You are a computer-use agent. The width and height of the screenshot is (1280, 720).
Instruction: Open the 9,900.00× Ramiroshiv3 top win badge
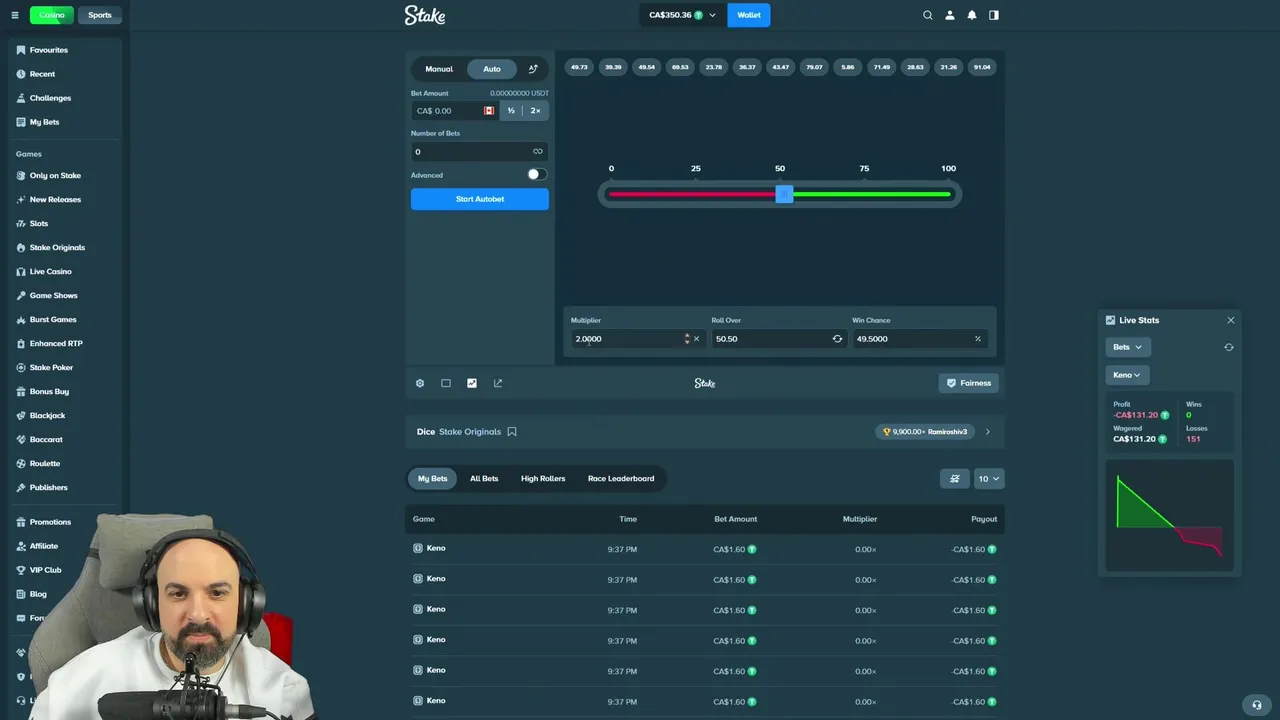(x=925, y=432)
